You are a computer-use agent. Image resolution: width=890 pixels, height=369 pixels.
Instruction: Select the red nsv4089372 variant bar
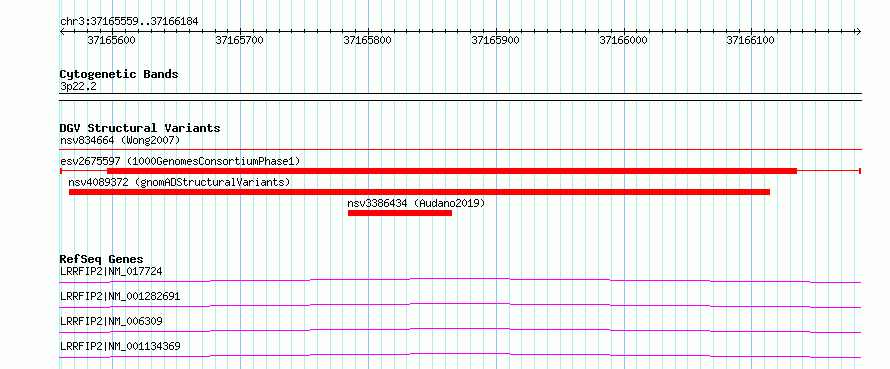[419, 192]
